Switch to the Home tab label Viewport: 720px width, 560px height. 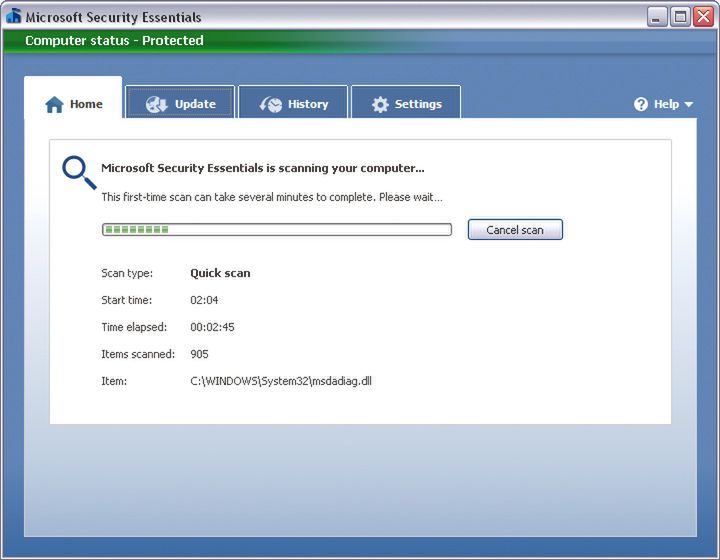click(86, 104)
